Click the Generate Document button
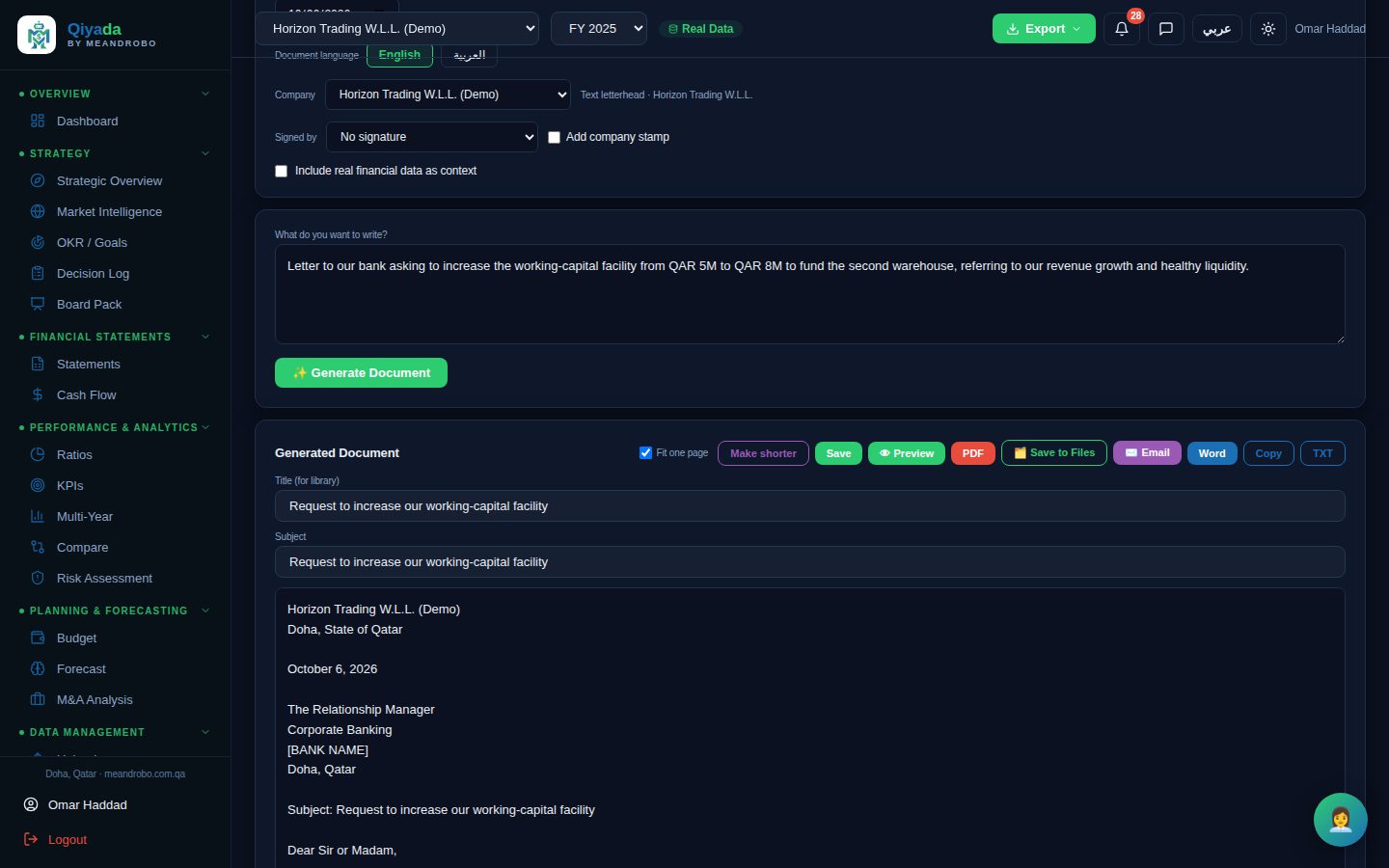This screenshot has width=1389, height=868. [x=361, y=372]
